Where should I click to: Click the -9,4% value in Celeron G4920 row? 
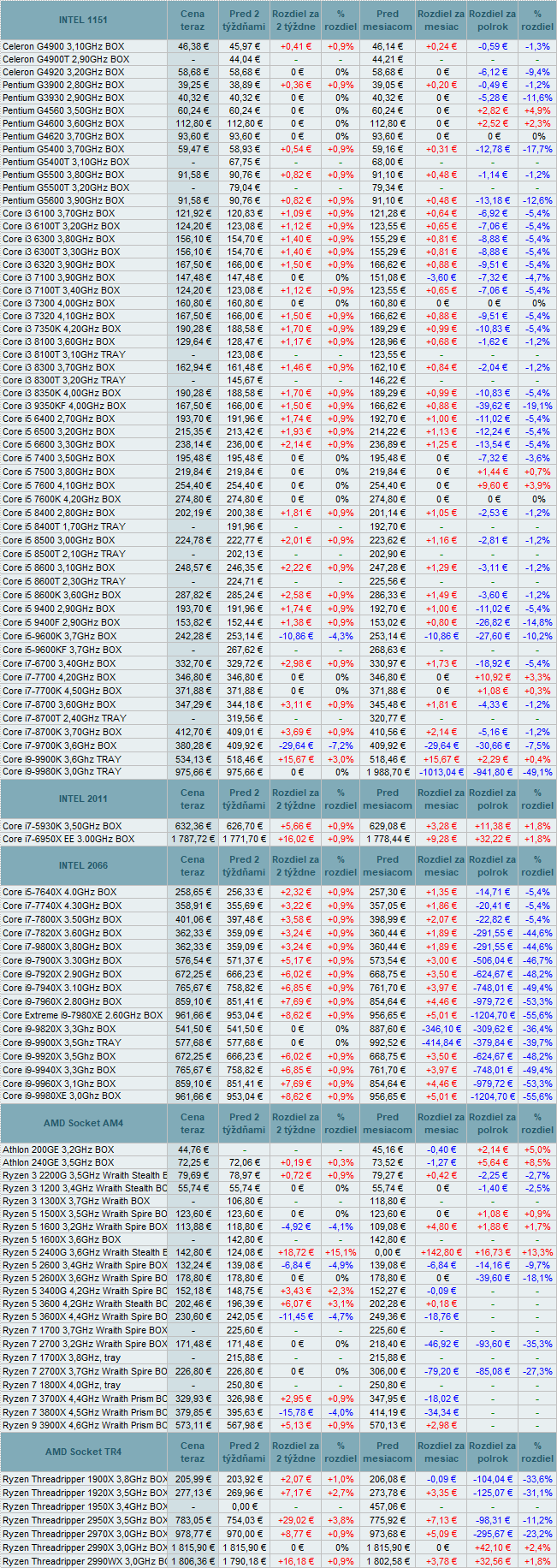537,72
